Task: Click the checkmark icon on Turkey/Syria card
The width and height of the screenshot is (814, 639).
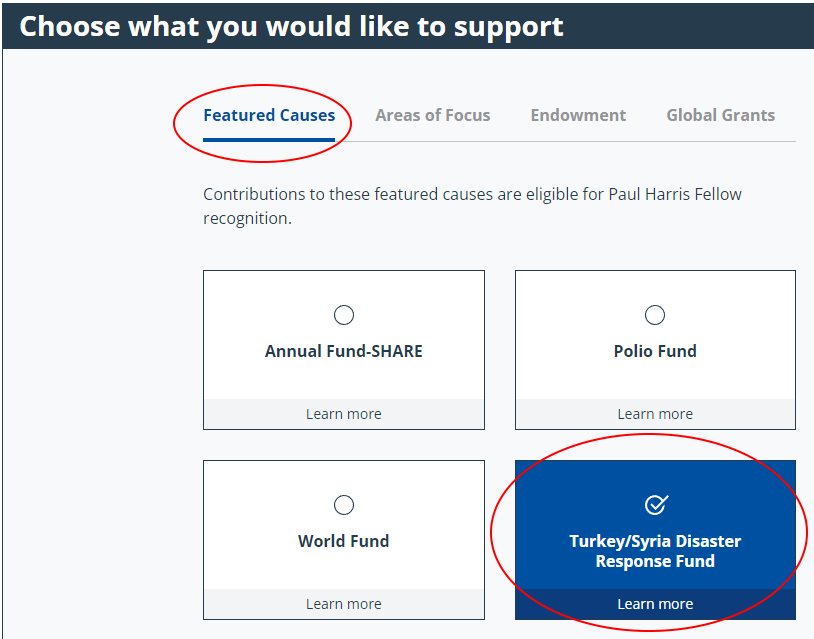Action: tap(655, 505)
